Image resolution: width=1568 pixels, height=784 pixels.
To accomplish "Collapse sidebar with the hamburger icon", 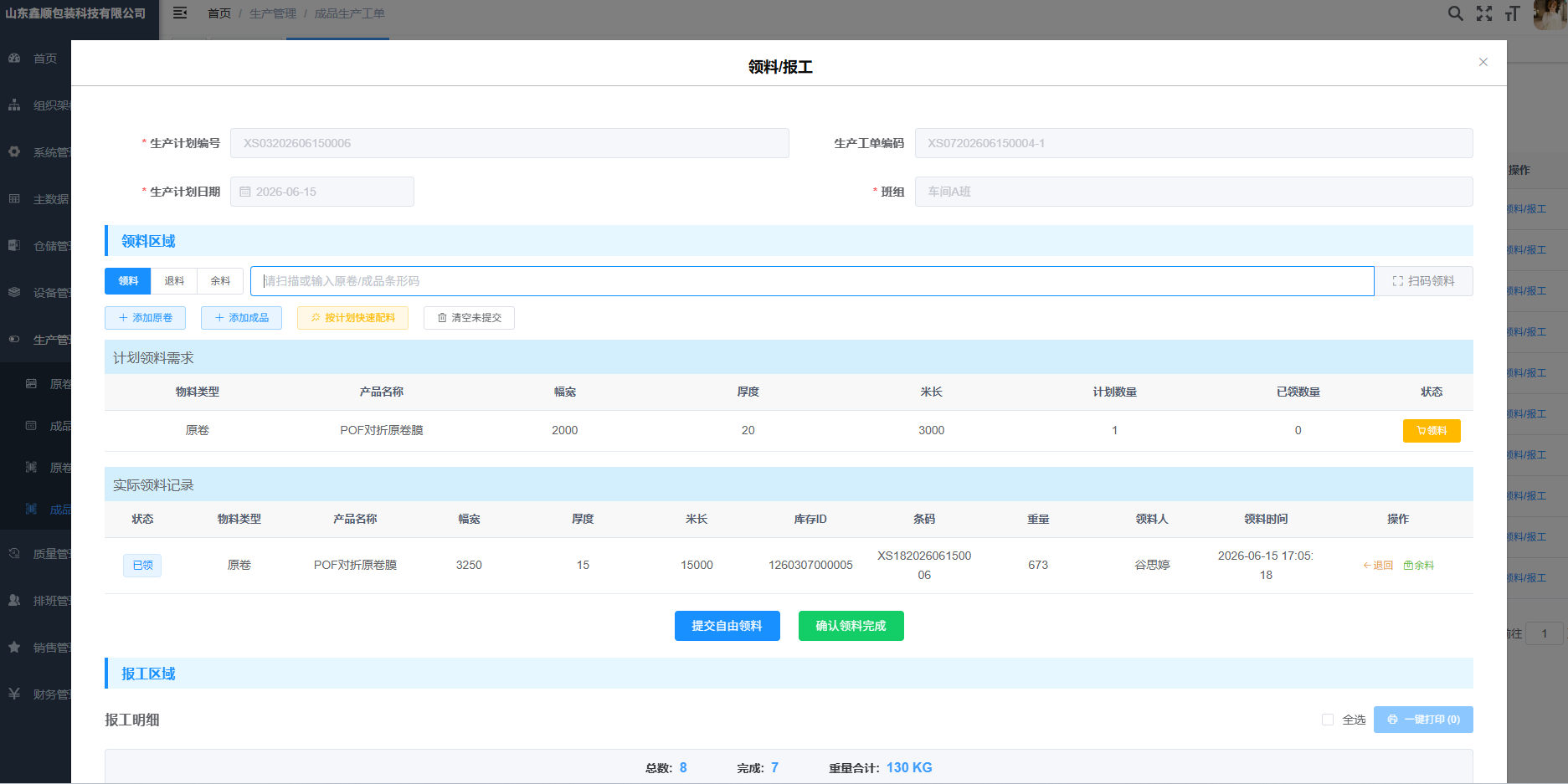I will [x=180, y=13].
